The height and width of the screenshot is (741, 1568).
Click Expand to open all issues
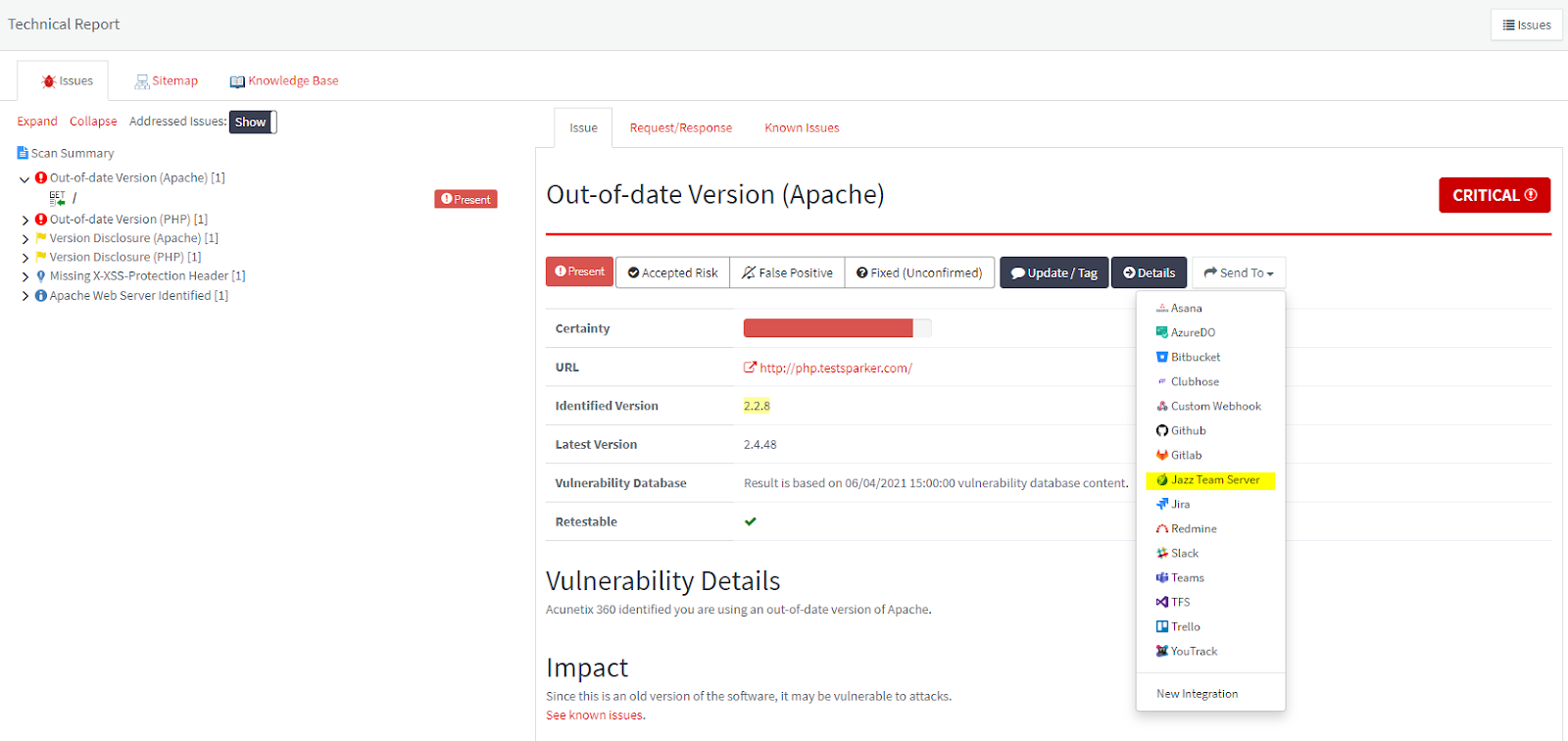click(x=37, y=122)
